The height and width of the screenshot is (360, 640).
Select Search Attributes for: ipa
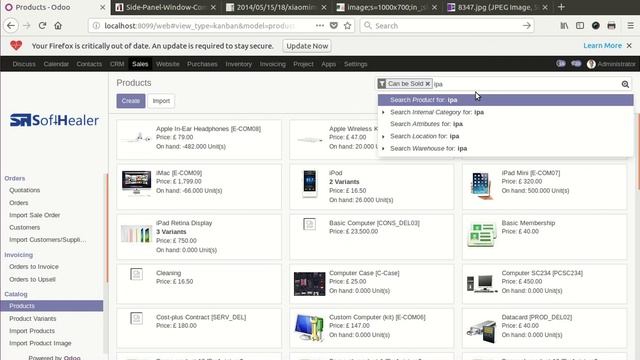pos(505,124)
